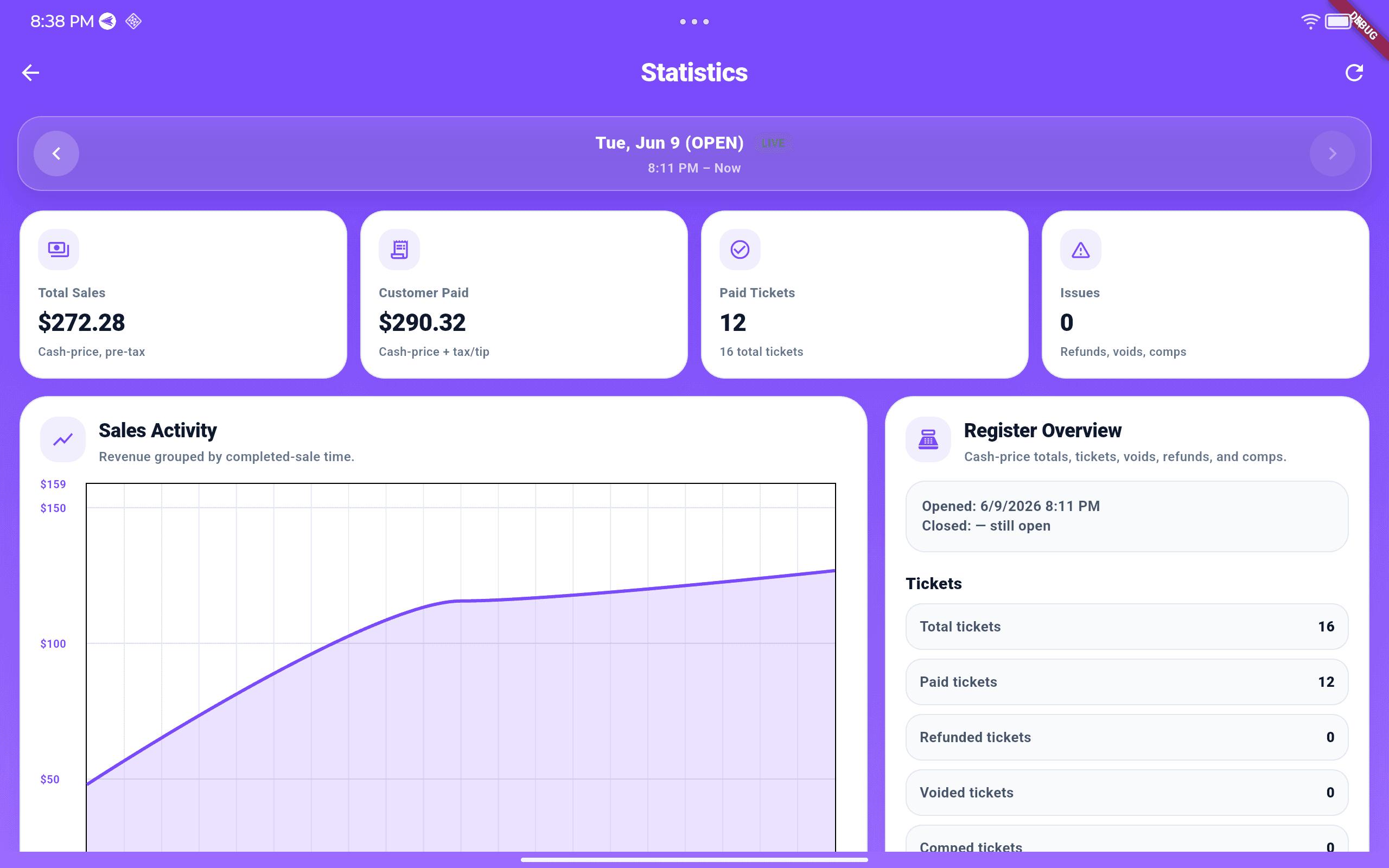This screenshot has height=868, width=1389.
Task: Tap the Wi-Fi status icon
Action: coord(1310,22)
